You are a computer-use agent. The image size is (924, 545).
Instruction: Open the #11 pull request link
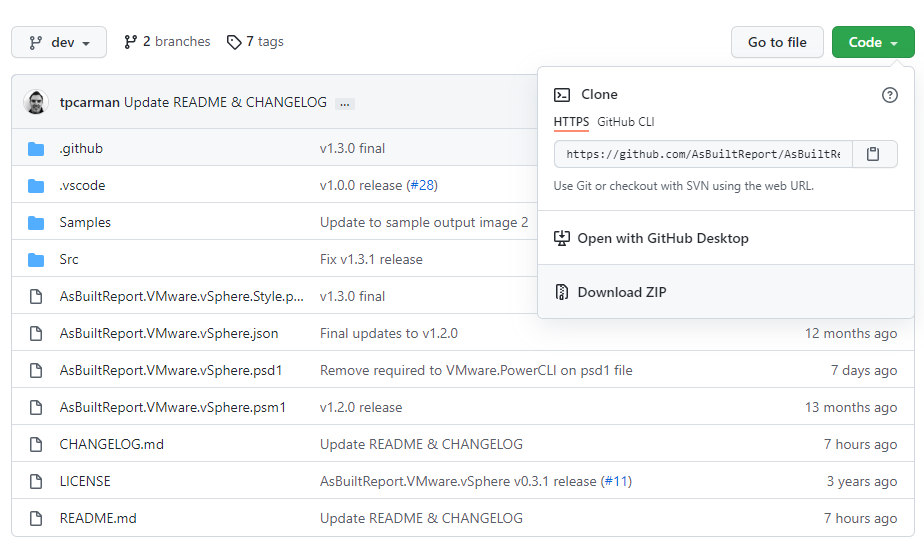(x=616, y=481)
